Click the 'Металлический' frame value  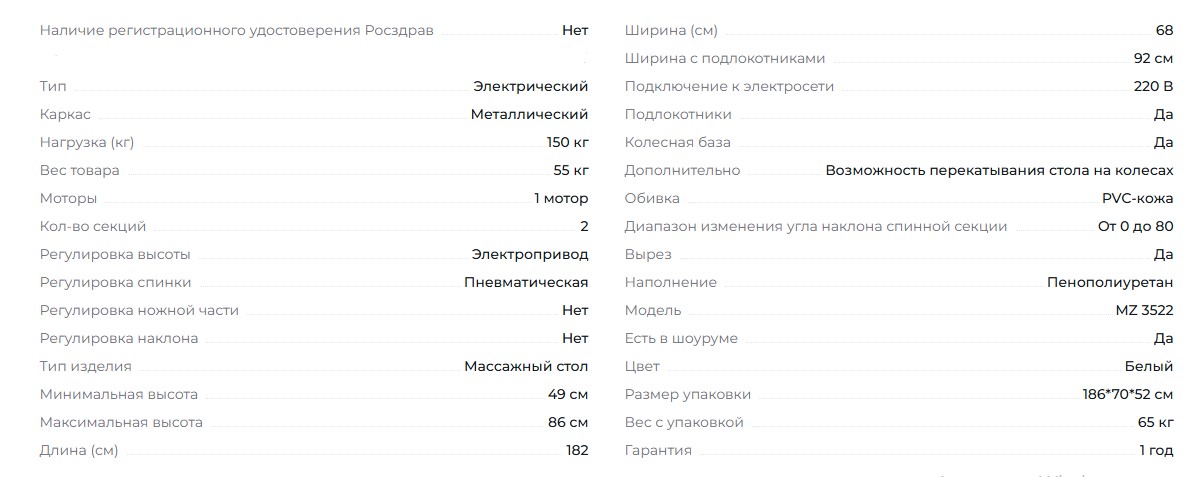pos(529,115)
